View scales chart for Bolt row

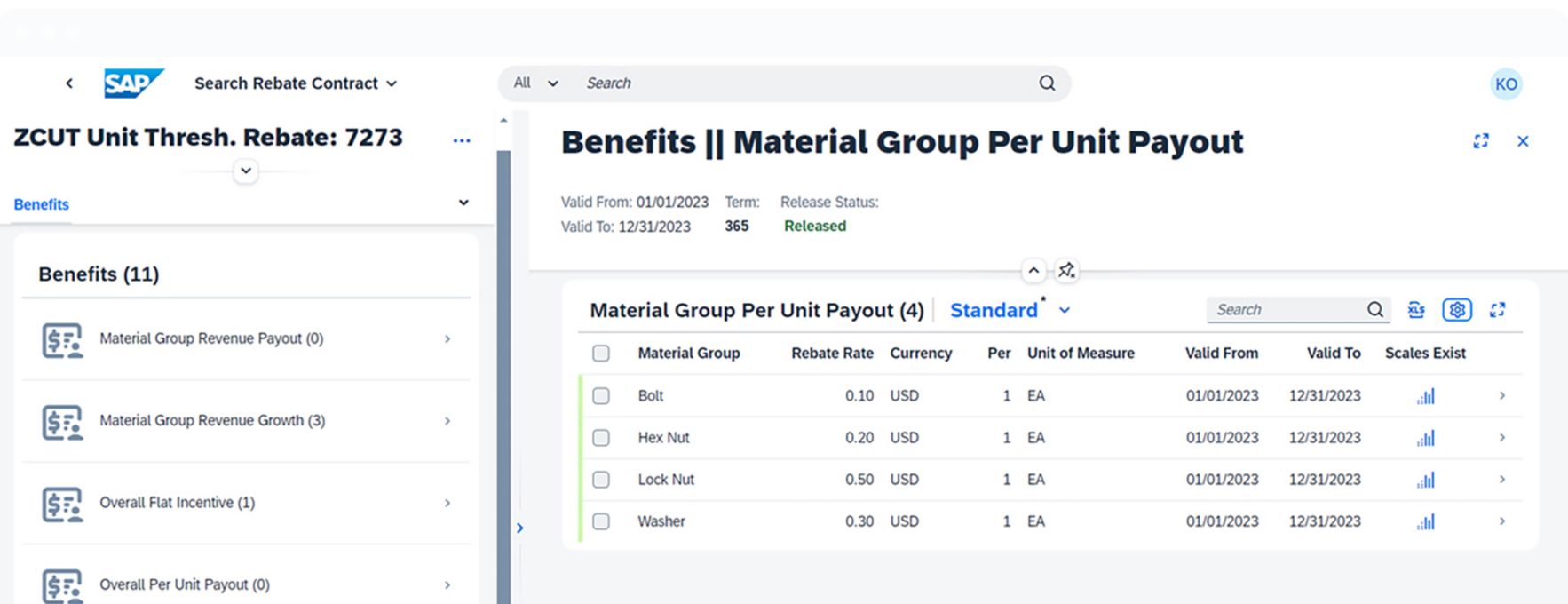(1425, 396)
